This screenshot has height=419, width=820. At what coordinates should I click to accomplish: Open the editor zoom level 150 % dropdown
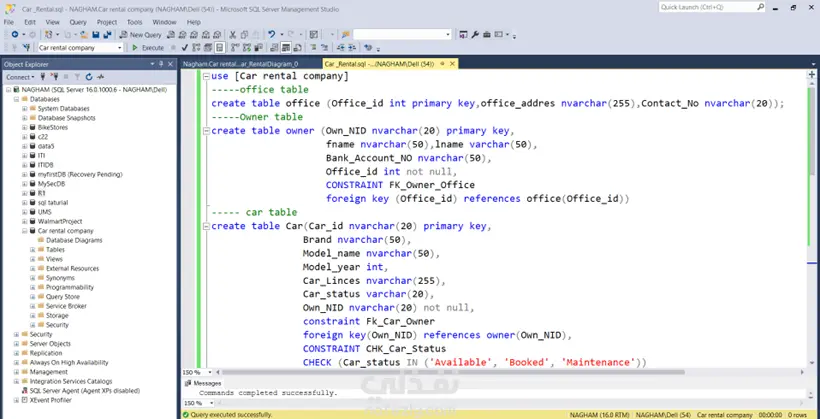(x=210, y=372)
